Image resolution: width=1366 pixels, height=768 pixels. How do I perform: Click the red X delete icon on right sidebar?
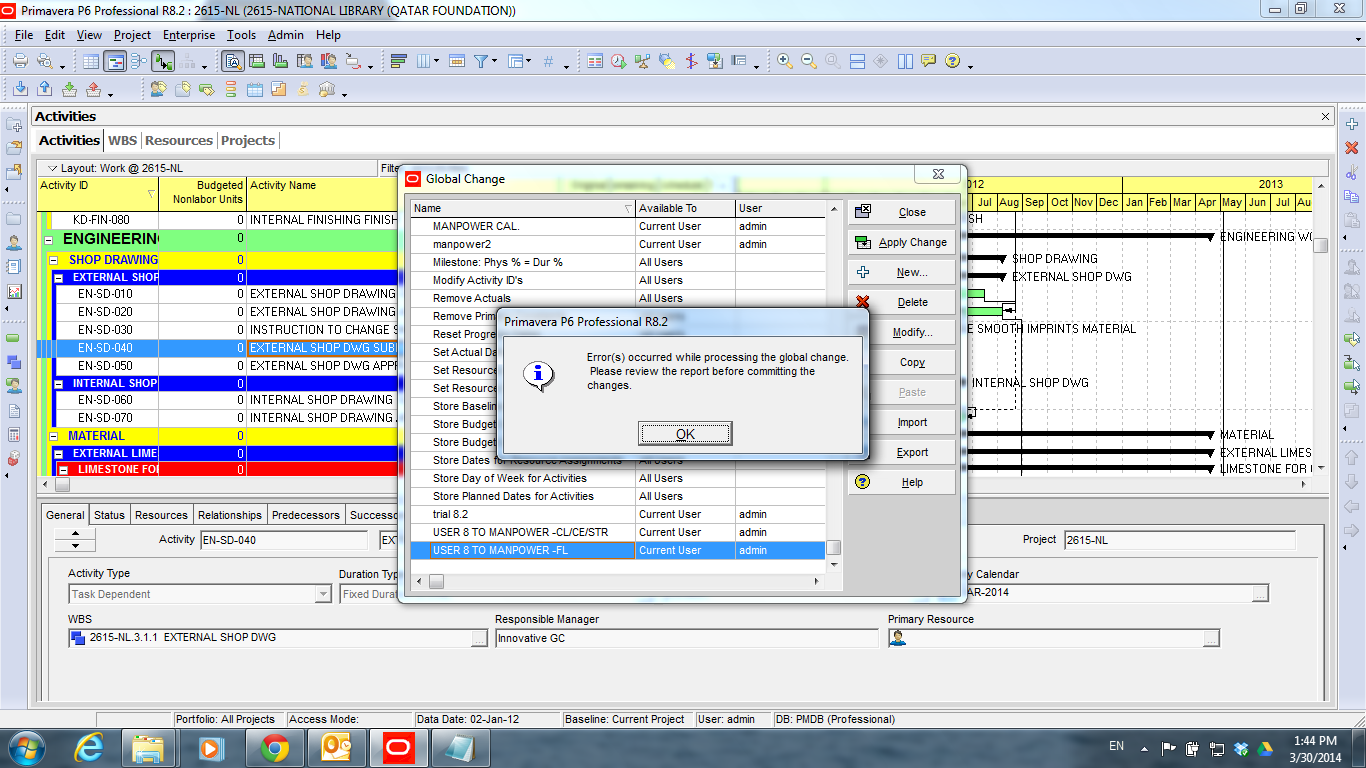(1352, 148)
